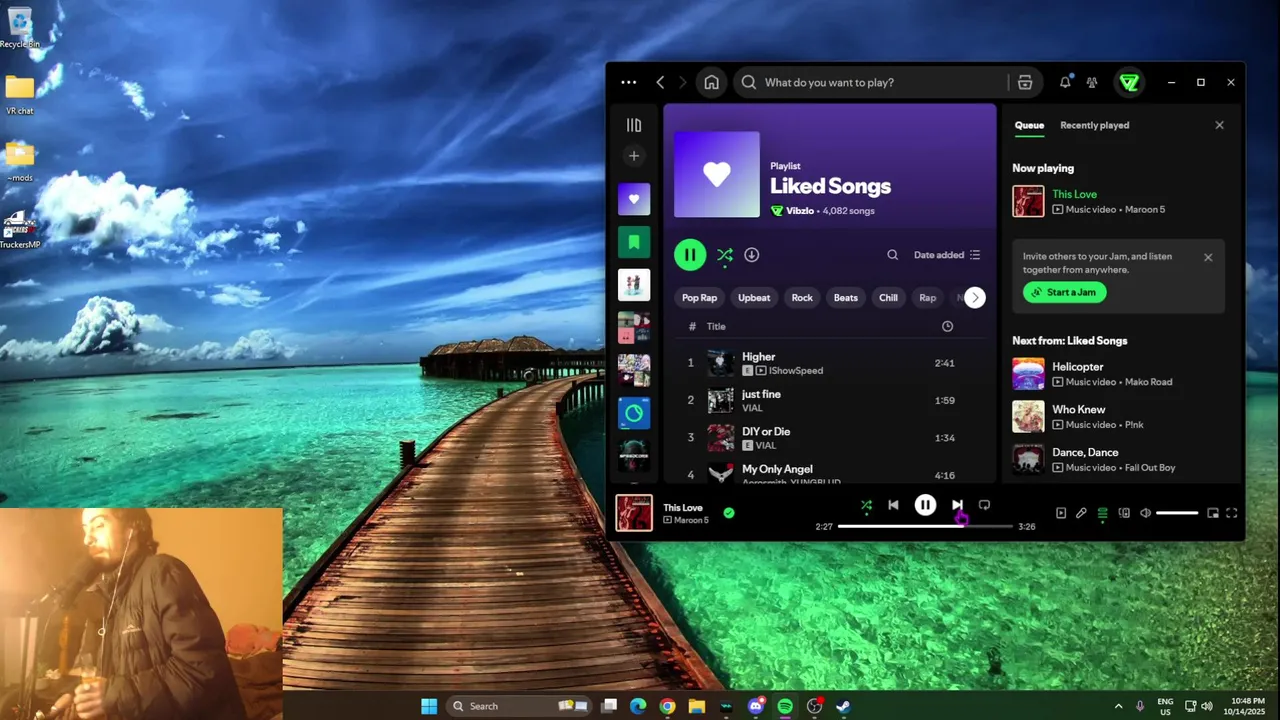Show lyrics with the microphone icon
The image size is (1280, 720).
click(1081, 513)
